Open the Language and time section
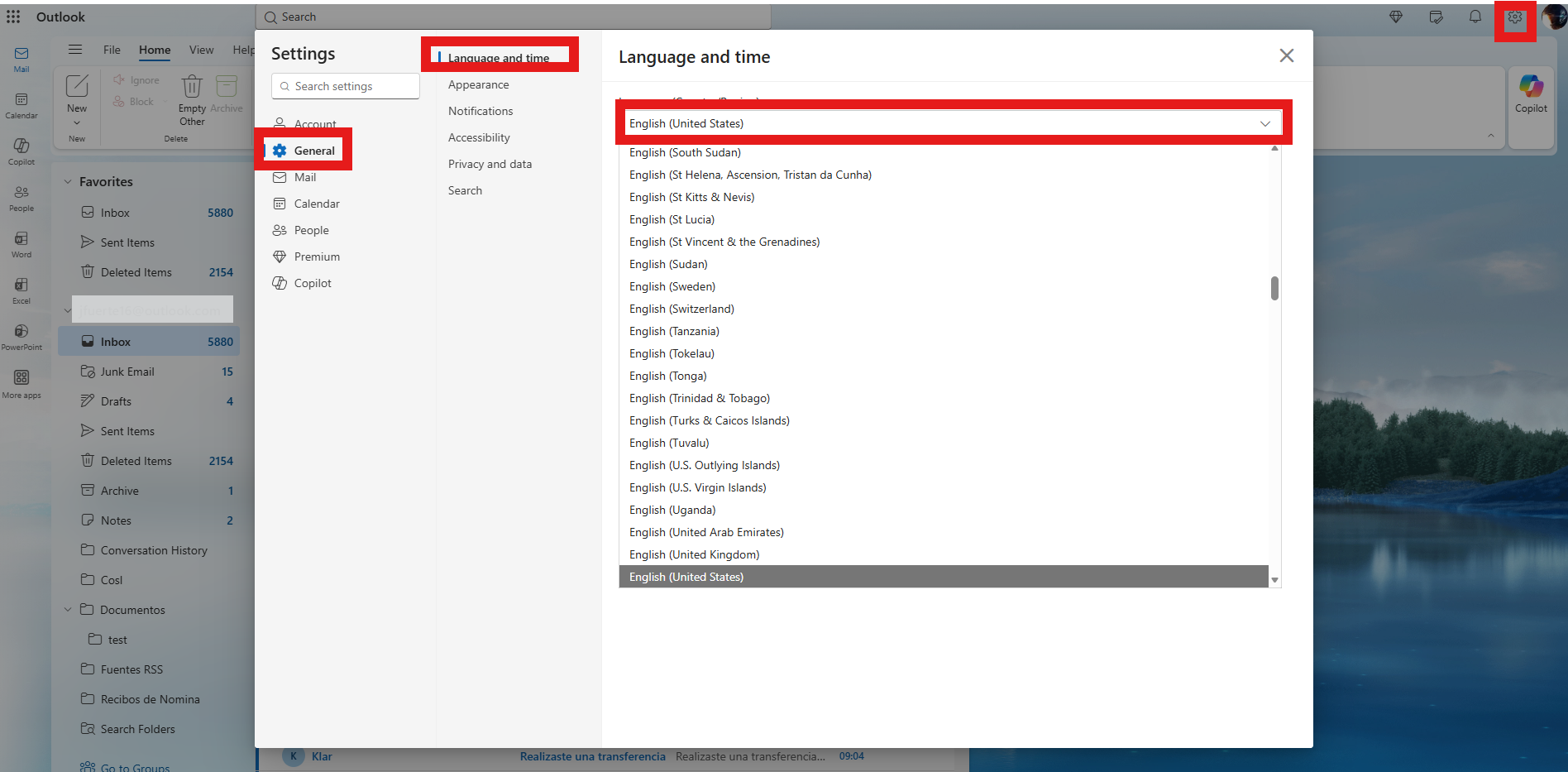The image size is (1568, 772). pos(499,58)
